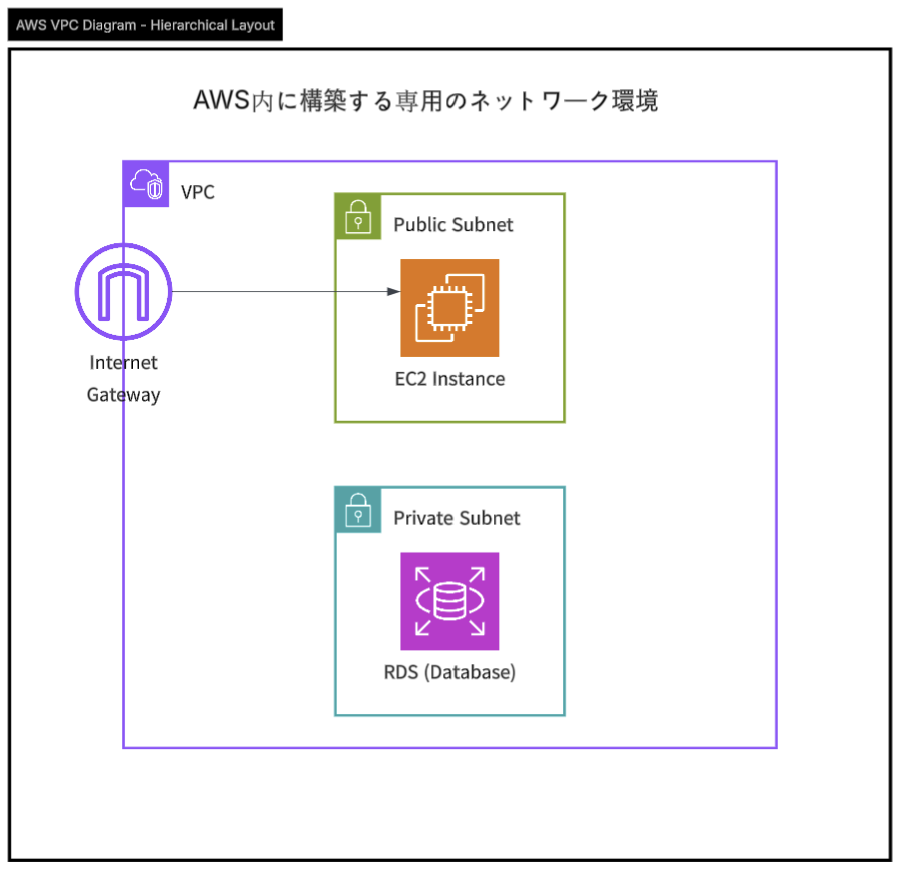
Task: Click the black outer diagram frame's bottom edge
Action: [x=450, y=859]
